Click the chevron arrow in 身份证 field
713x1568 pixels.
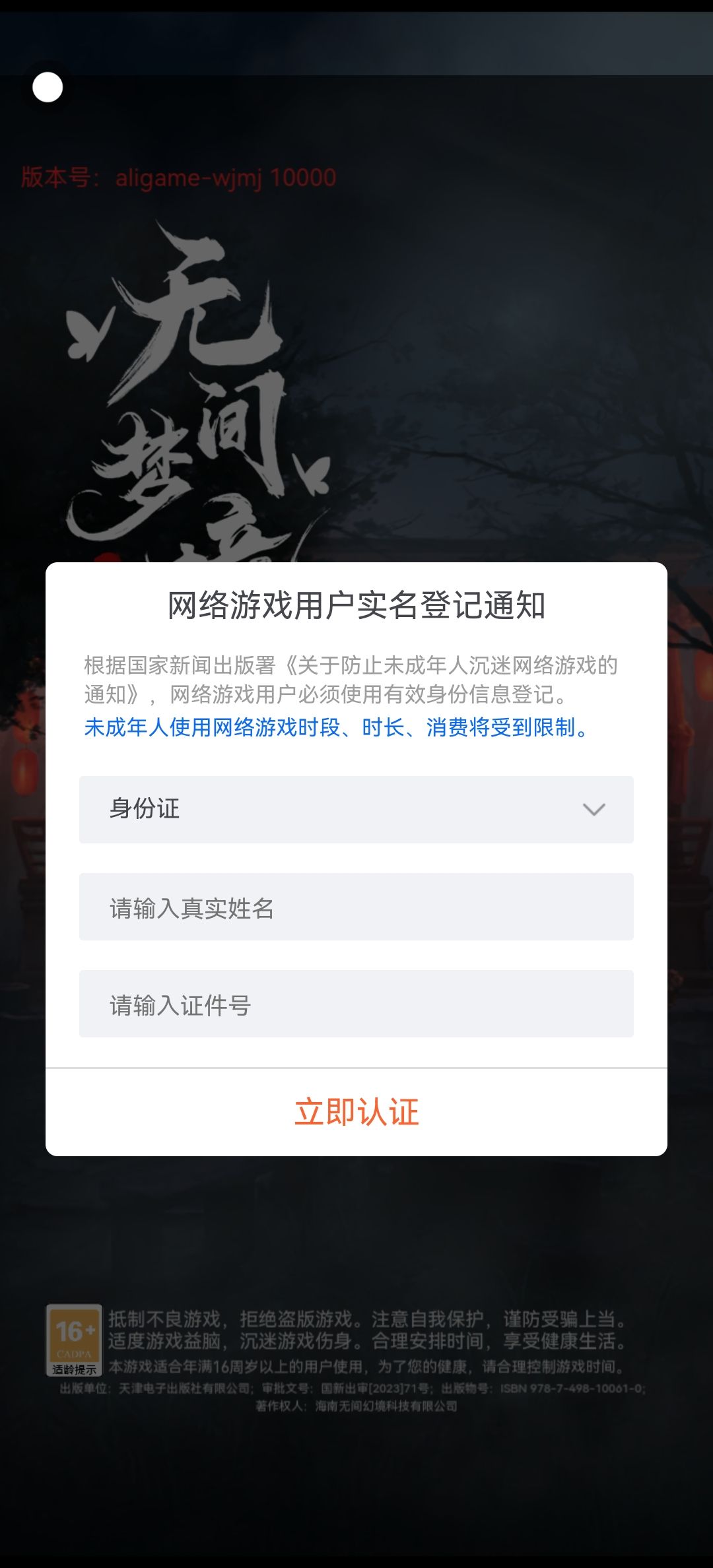pos(594,810)
